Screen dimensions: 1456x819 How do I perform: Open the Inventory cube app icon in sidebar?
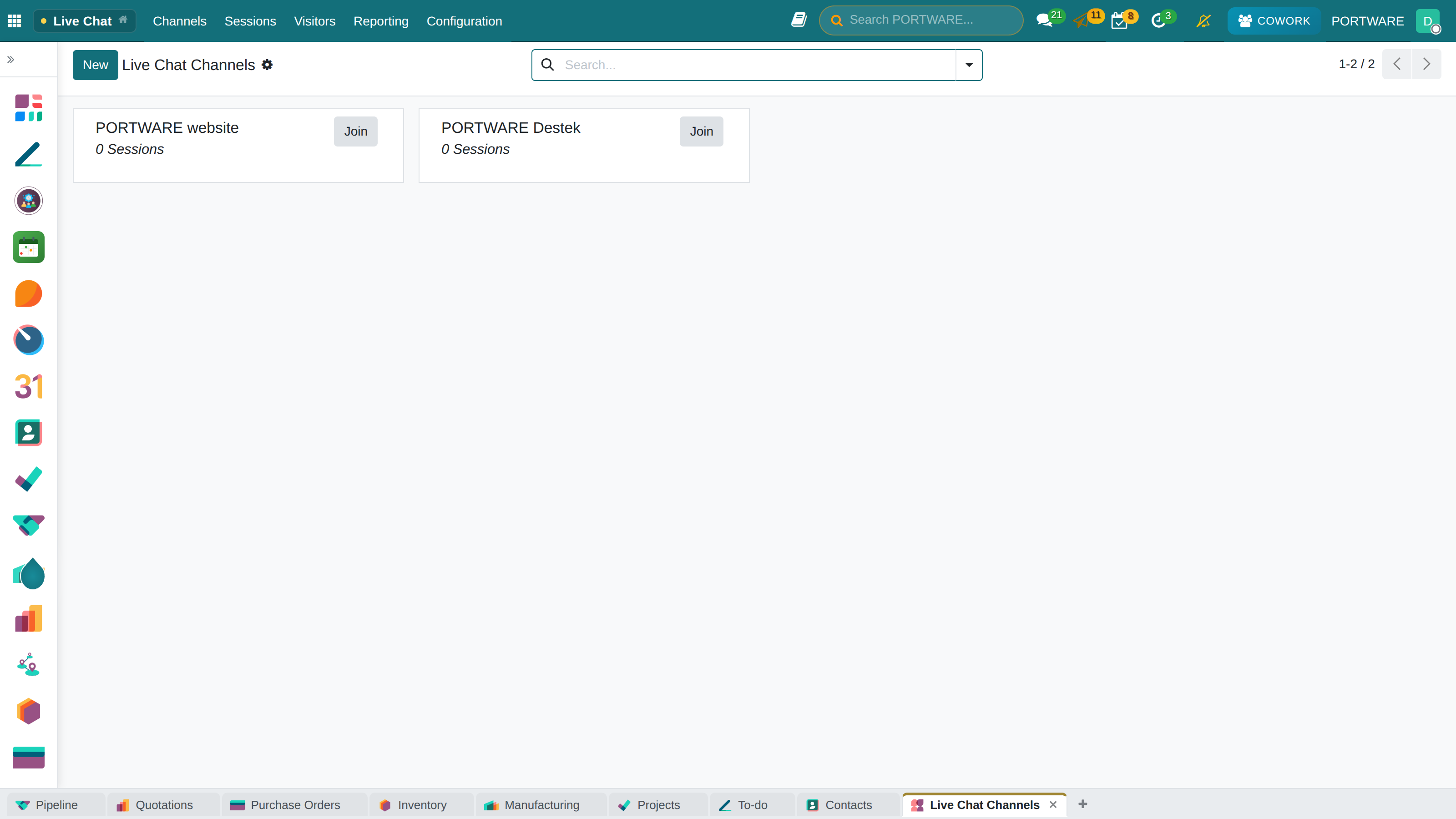[28, 711]
